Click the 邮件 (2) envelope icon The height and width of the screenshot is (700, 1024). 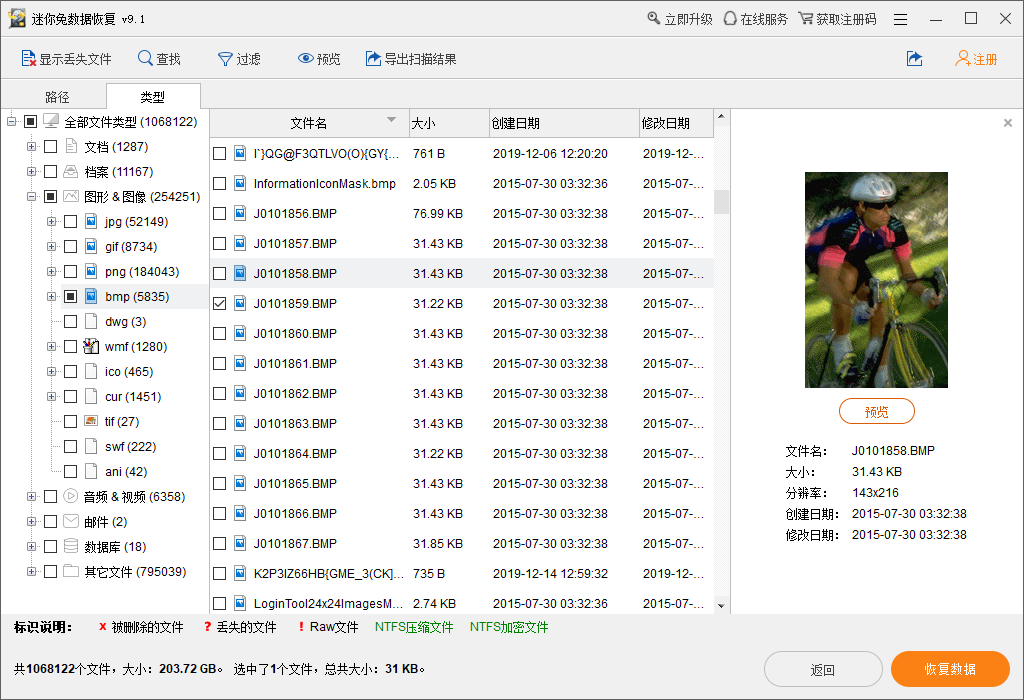71,521
